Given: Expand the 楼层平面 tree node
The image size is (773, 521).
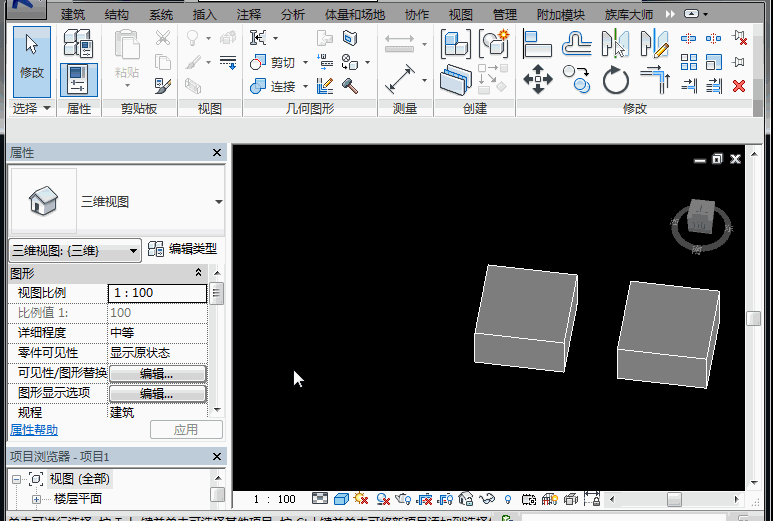Looking at the screenshot, I should [x=37, y=499].
